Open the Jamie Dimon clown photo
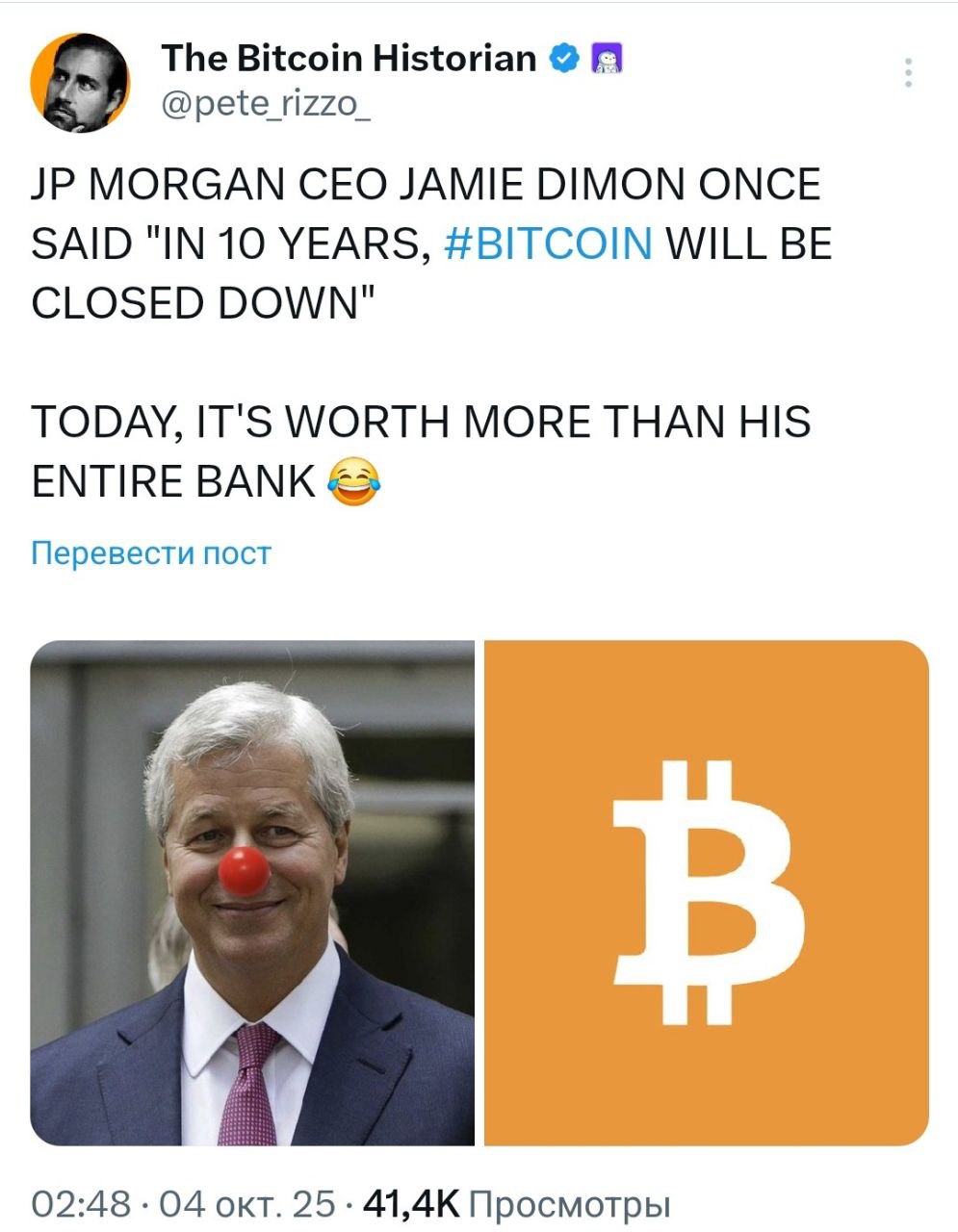Image resolution: width=958 pixels, height=1232 pixels. tap(252, 893)
